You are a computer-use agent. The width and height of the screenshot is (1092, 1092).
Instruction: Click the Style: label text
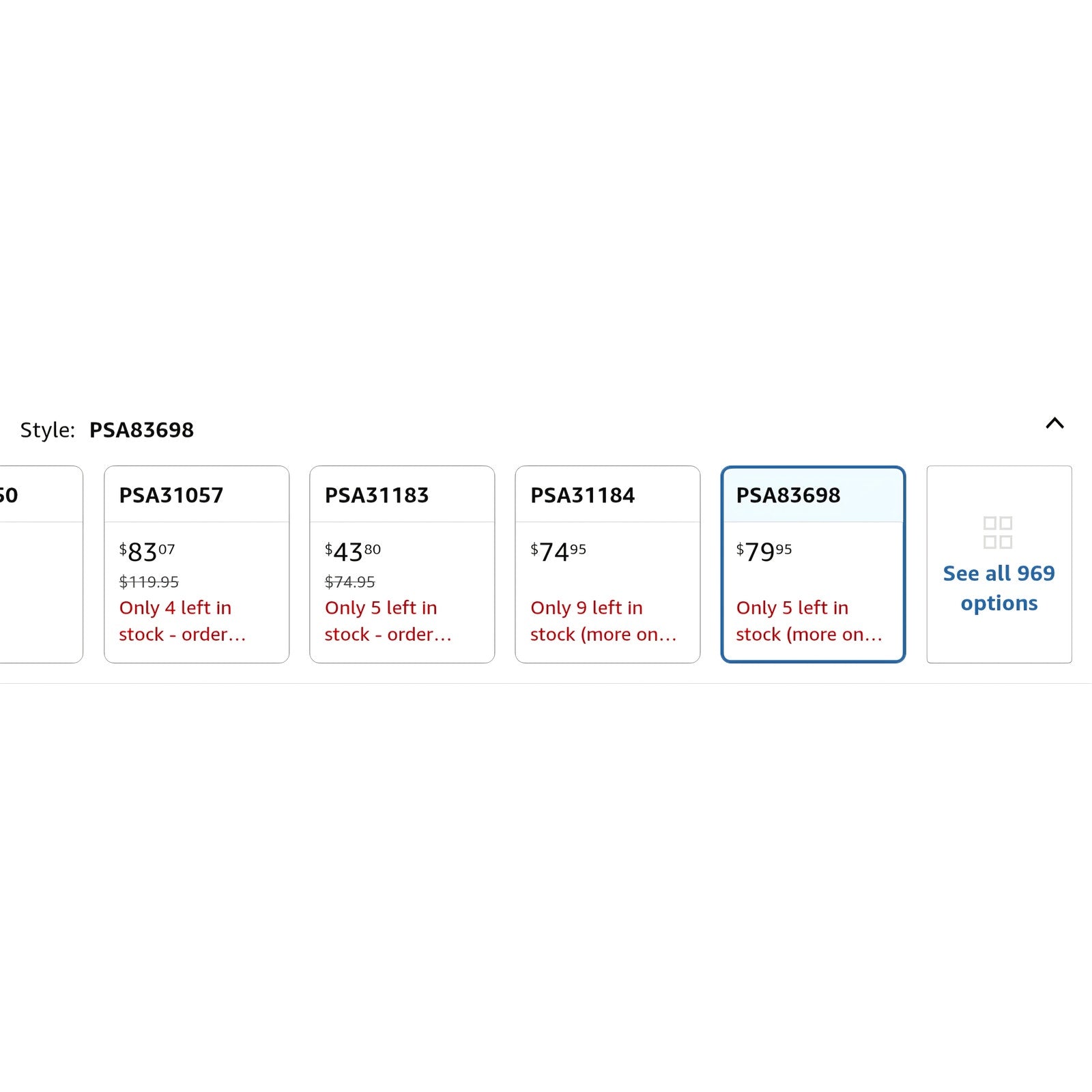tap(47, 430)
